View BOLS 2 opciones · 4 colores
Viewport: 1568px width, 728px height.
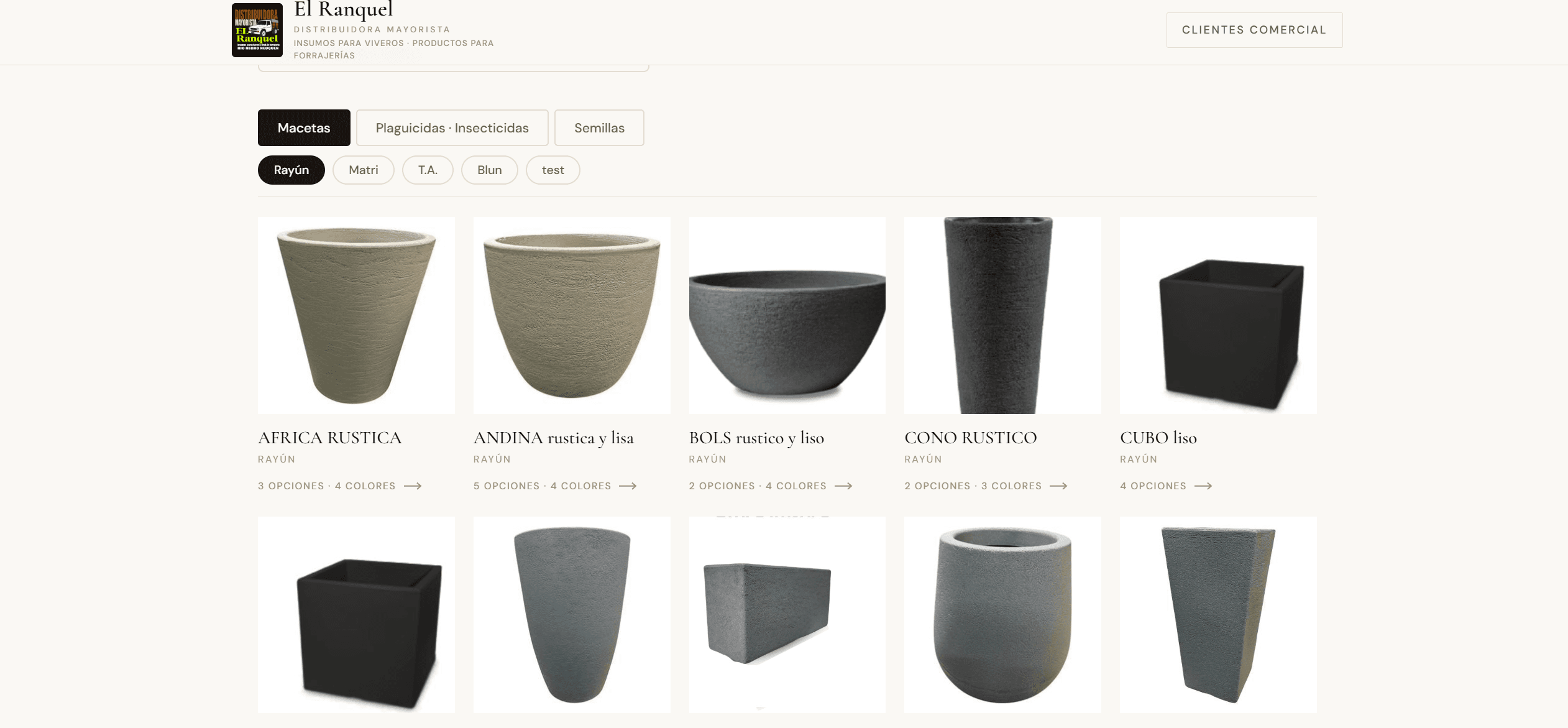pyautogui.click(x=758, y=486)
